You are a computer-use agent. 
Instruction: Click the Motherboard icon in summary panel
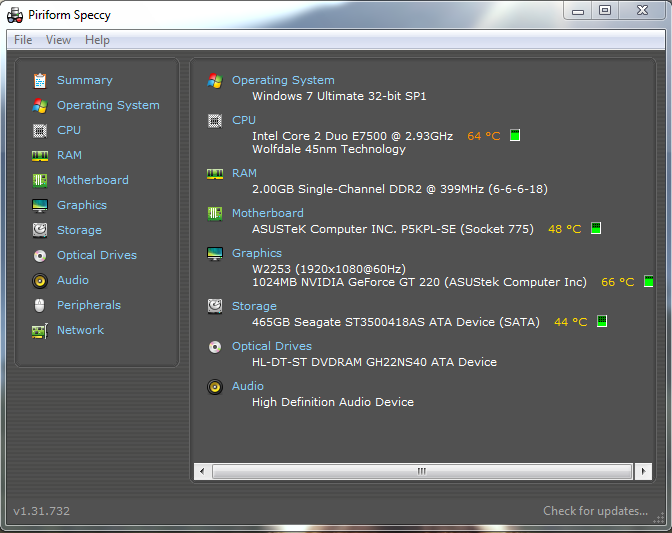[215, 213]
